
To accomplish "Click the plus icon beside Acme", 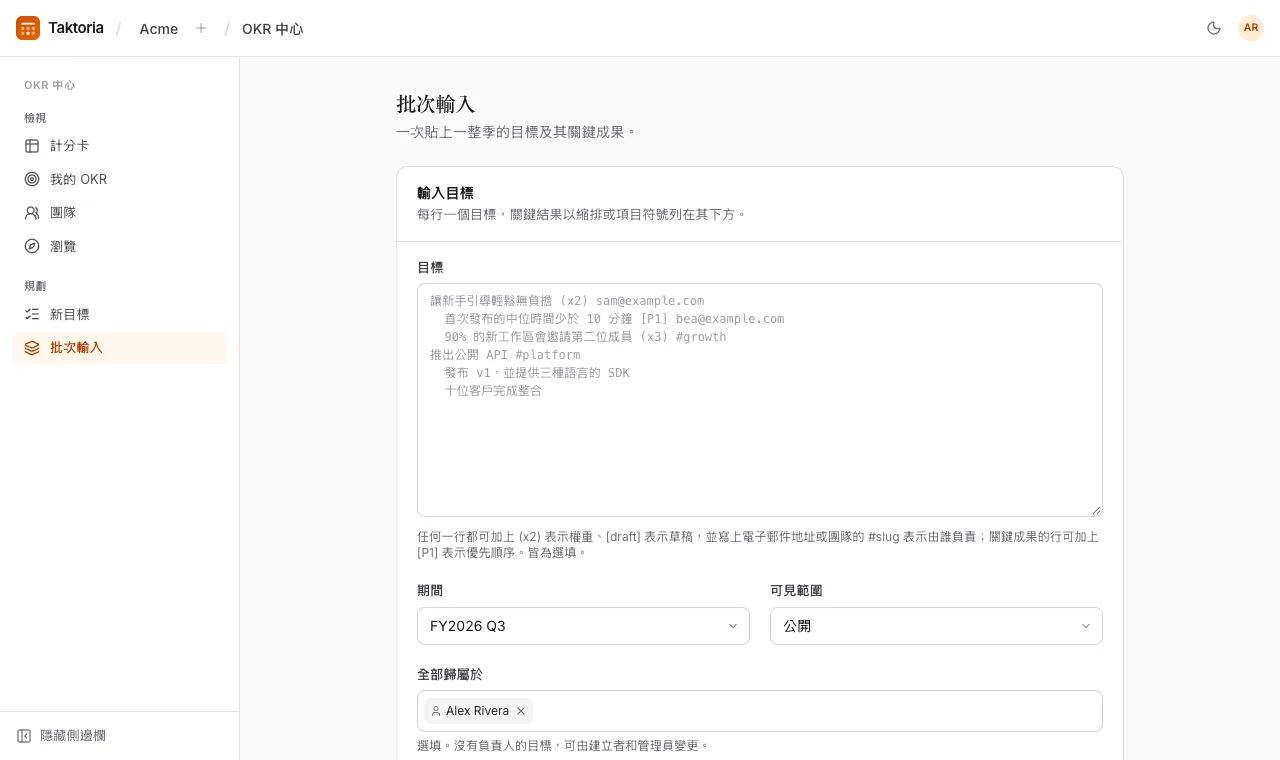I will click(x=201, y=28).
